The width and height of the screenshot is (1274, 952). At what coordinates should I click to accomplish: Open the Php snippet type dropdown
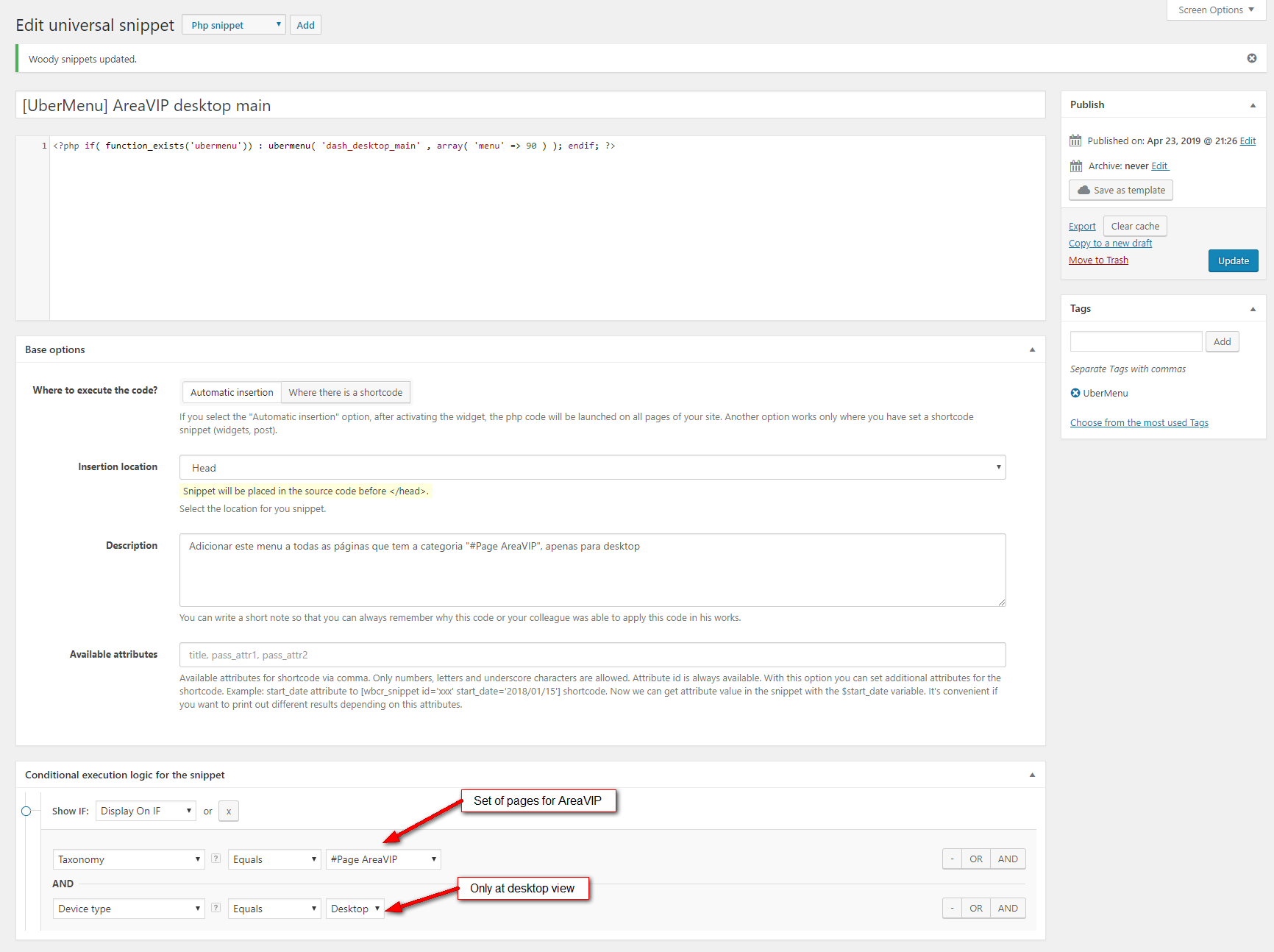pos(233,25)
